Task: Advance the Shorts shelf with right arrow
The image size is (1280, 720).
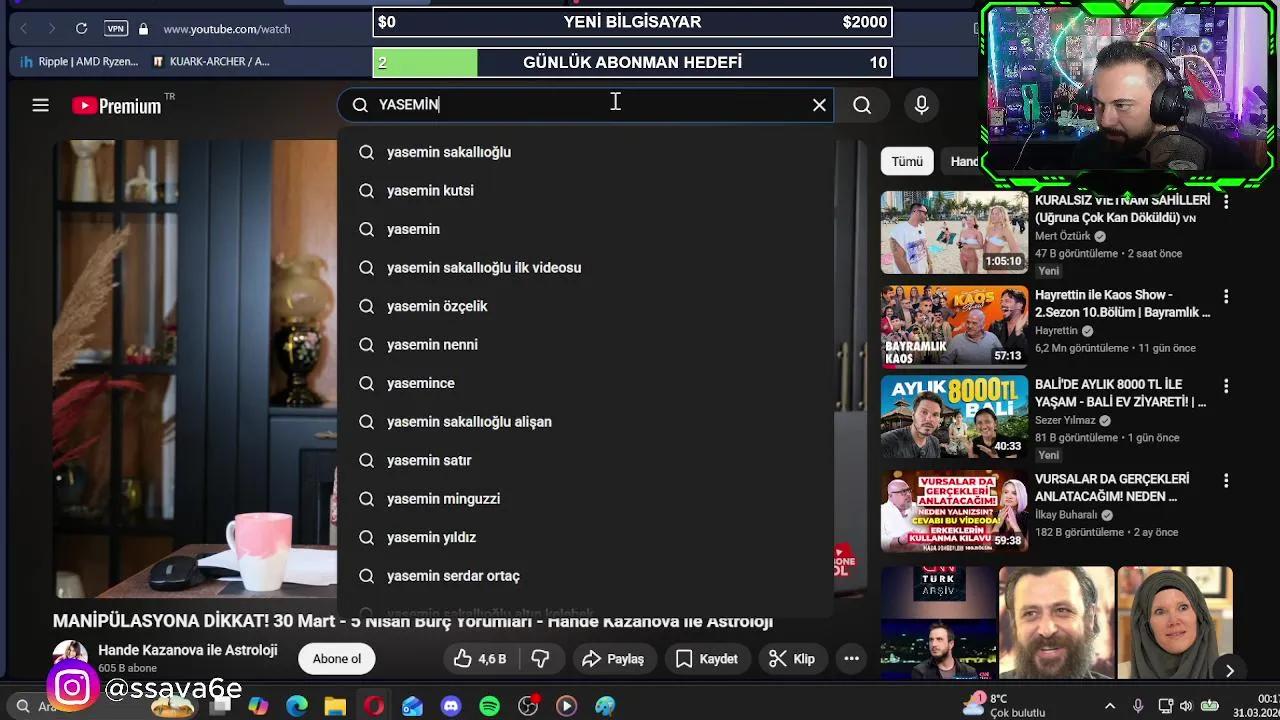Action: point(1229,671)
